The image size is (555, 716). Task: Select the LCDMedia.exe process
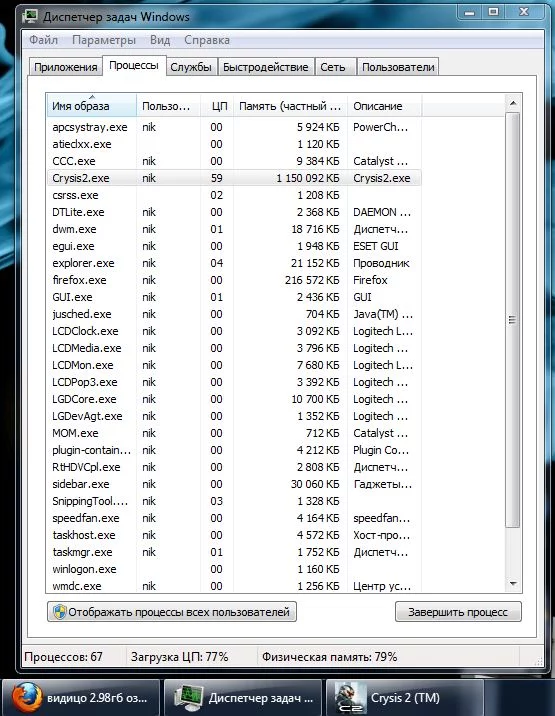(234, 348)
